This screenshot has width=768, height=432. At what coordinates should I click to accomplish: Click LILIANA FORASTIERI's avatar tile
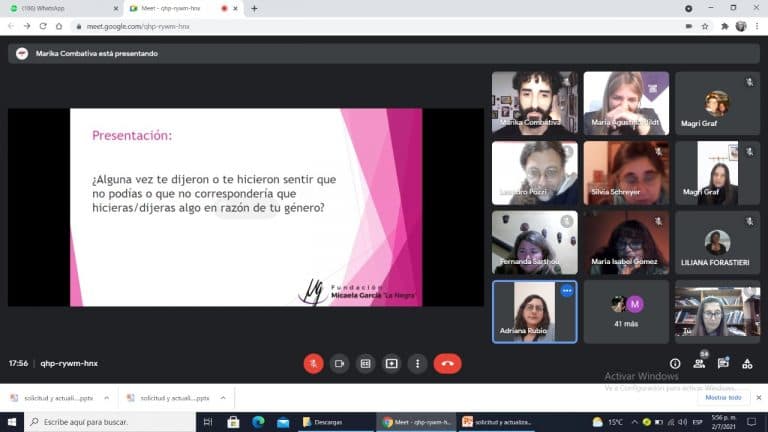click(718, 242)
